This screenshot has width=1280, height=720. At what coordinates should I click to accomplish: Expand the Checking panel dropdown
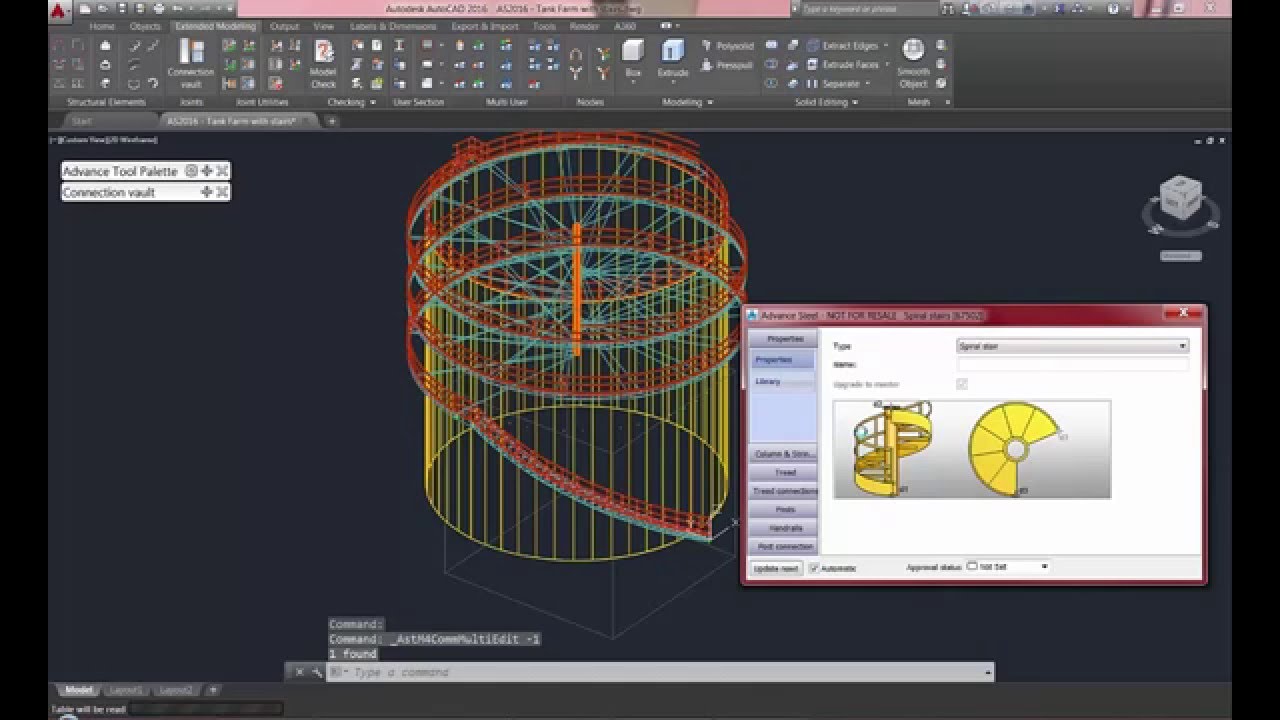371,101
